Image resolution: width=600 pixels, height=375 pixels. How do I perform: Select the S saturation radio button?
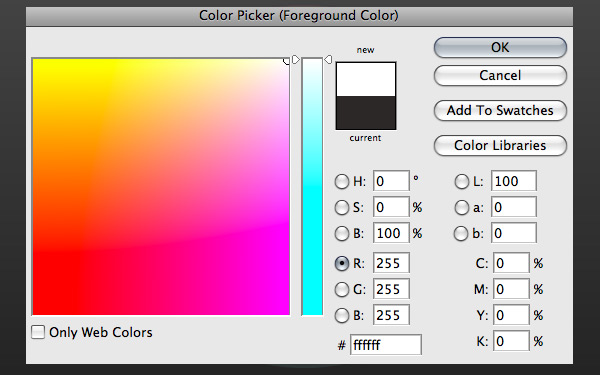[342, 207]
